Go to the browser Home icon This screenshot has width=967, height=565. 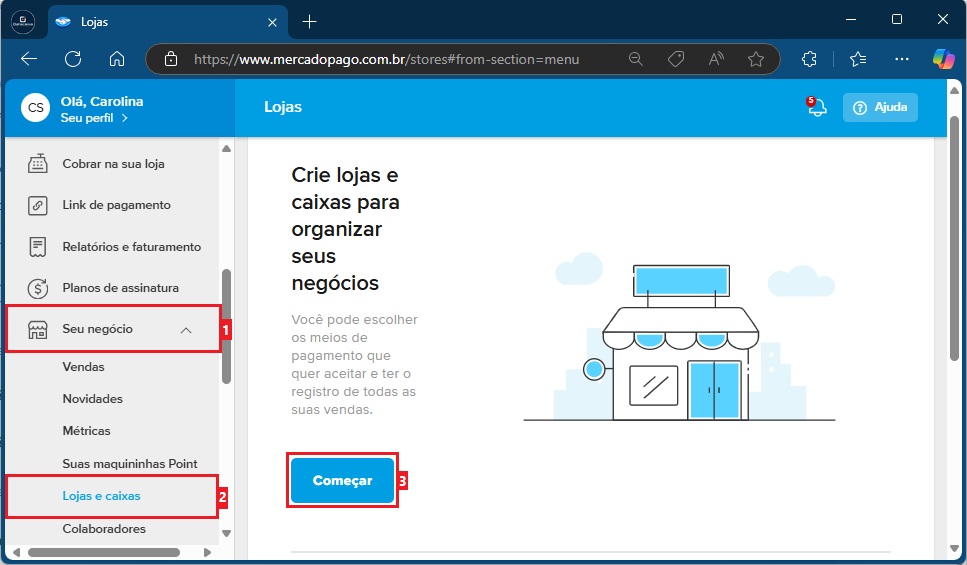117,59
